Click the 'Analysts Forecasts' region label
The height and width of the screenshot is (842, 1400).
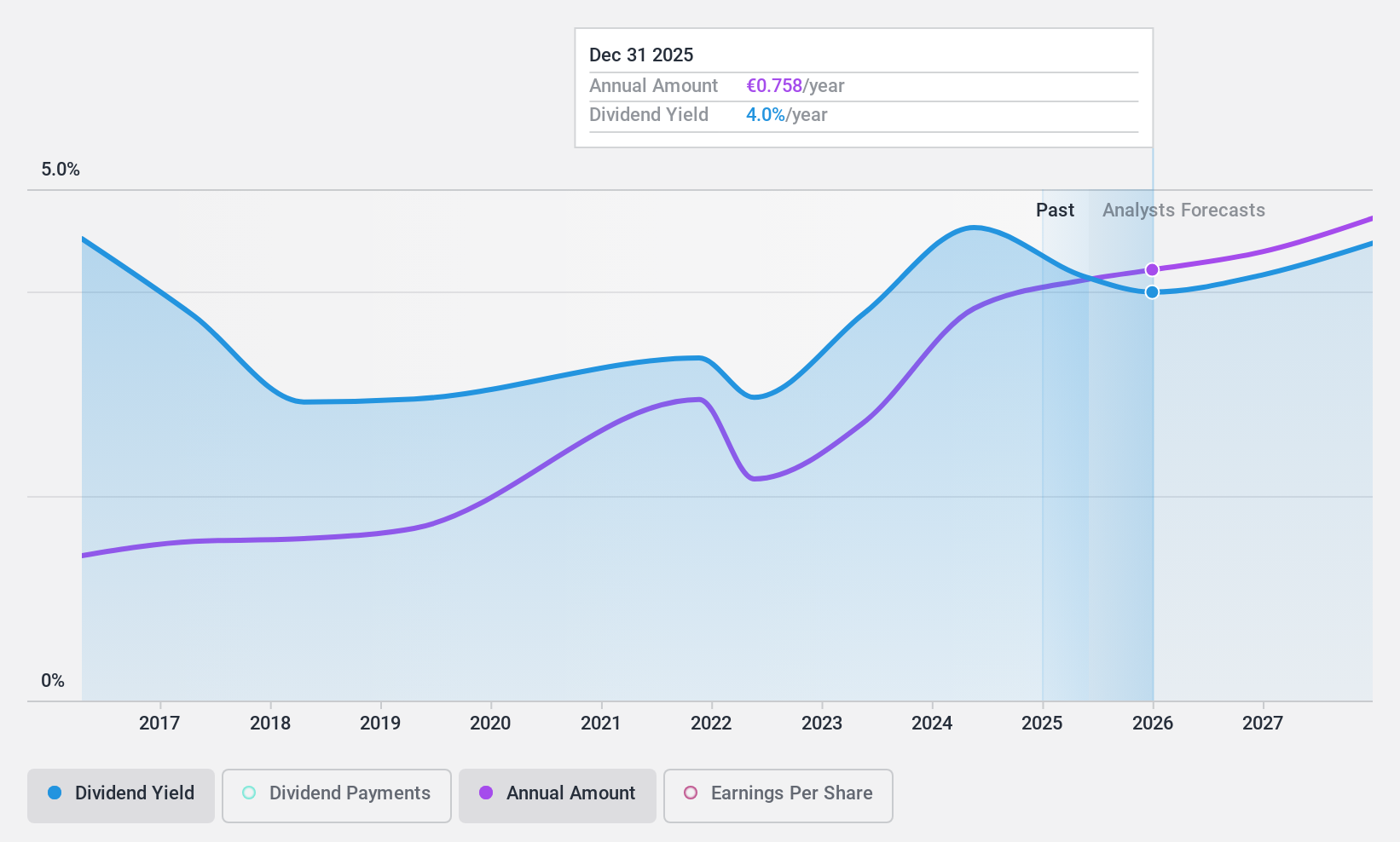coord(1183,210)
